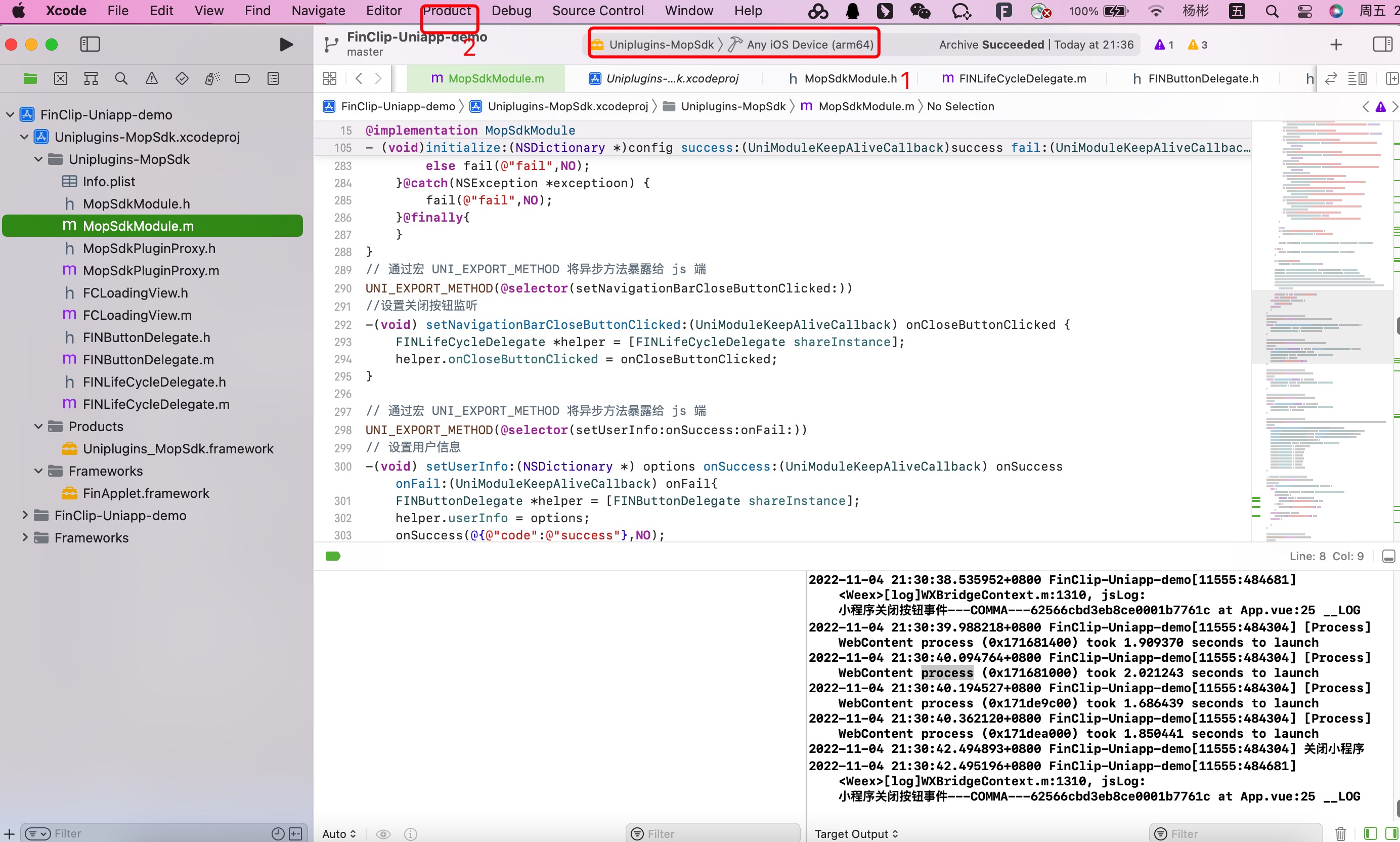Hide the debug area via bottom-bar toggle
1400x842 pixels.
point(1389,556)
